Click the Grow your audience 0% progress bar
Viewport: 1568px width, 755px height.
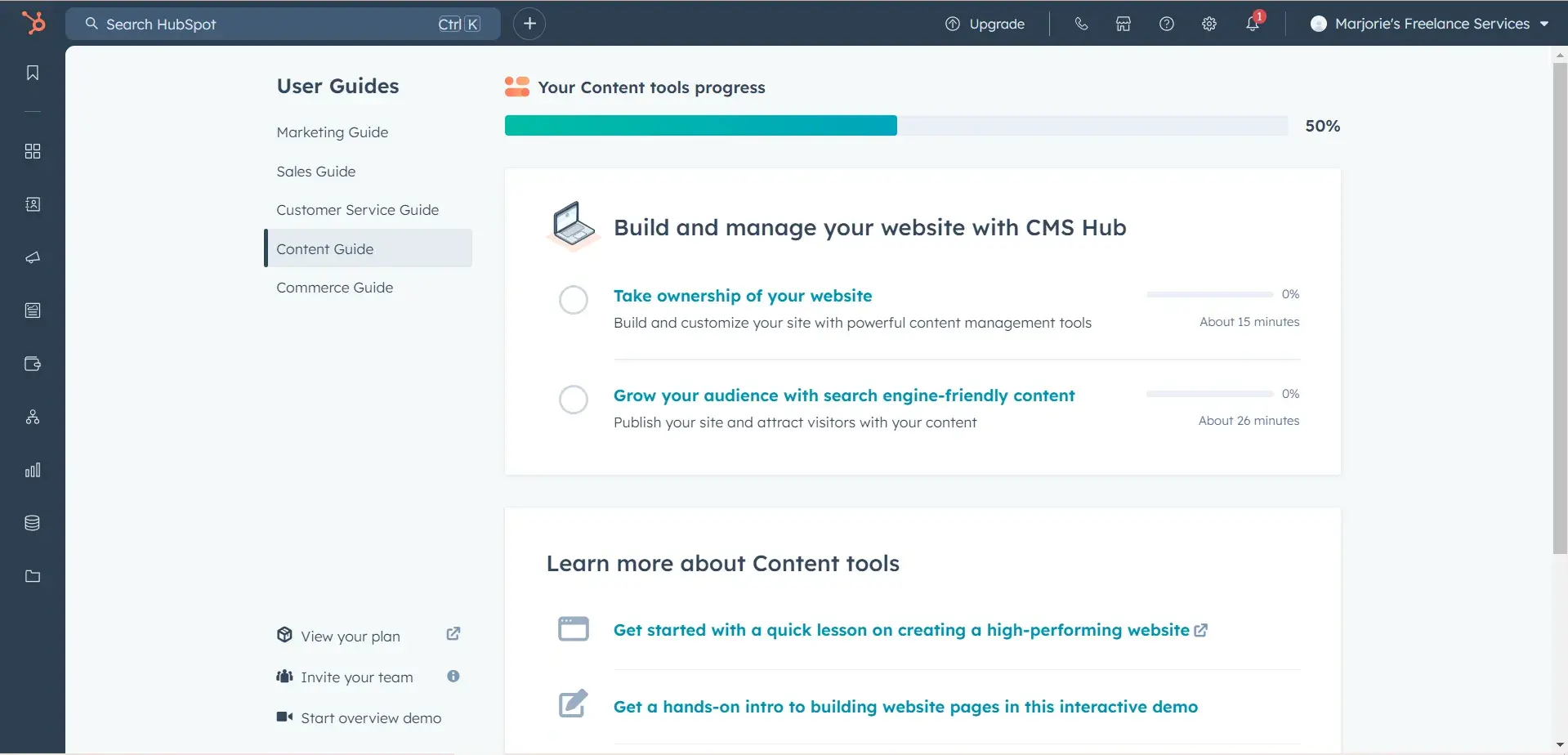click(x=1210, y=394)
